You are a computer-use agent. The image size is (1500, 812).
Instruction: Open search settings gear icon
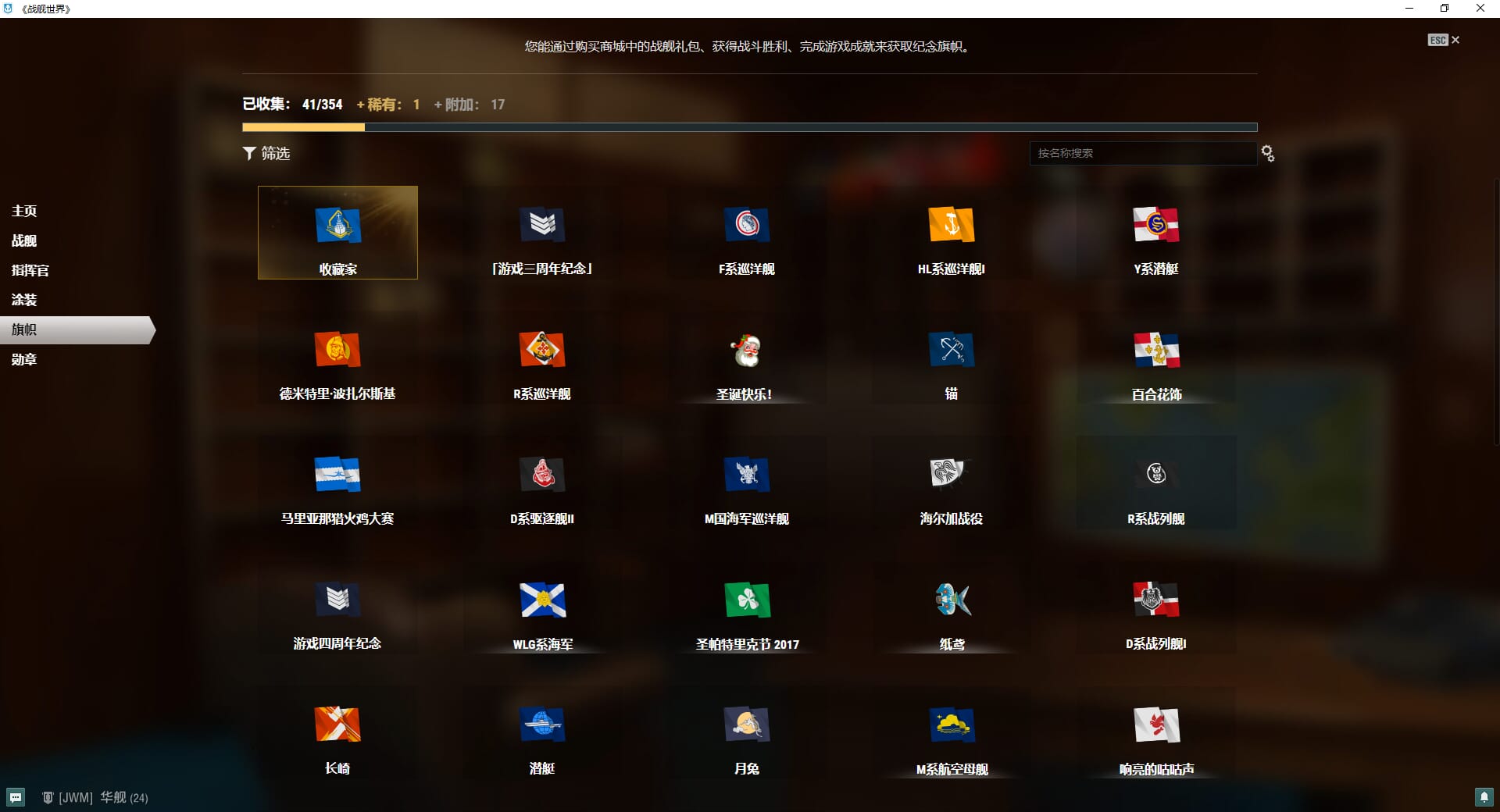pyautogui.click(x=1268, y=154)
